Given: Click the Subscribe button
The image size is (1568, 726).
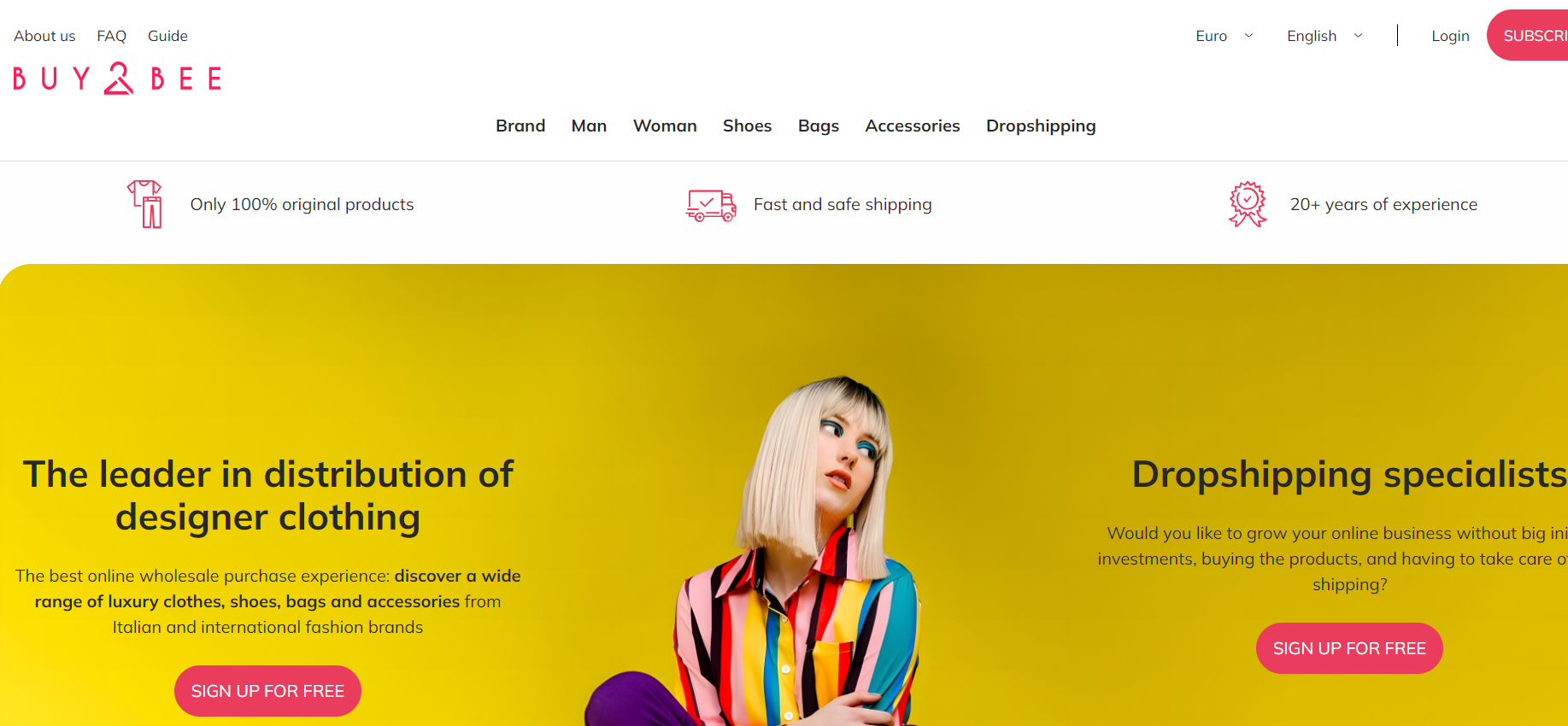Looking at the screenshot, I should pos(1528,35).
